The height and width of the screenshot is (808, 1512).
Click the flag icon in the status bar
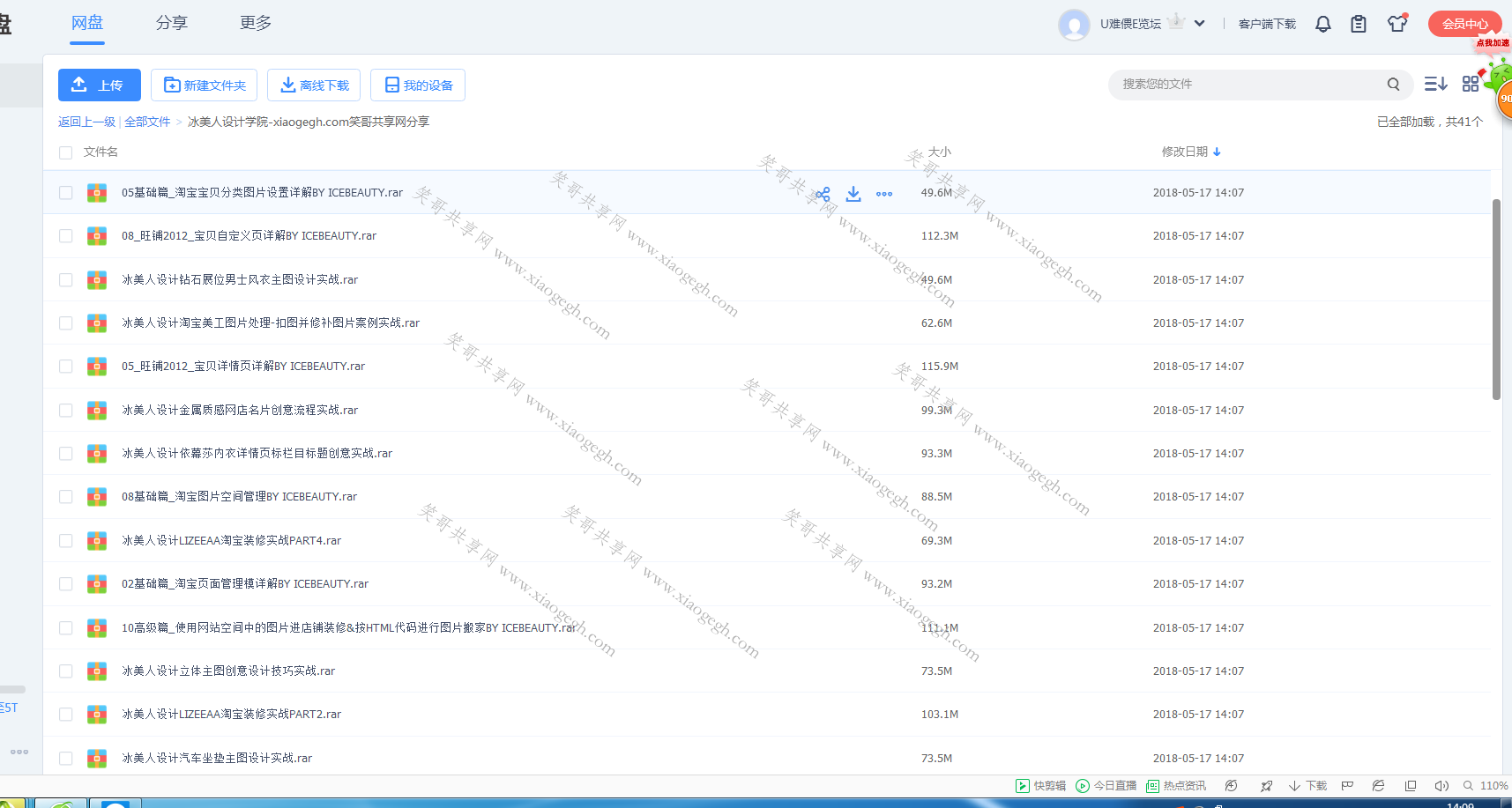tap(1347, 786)
